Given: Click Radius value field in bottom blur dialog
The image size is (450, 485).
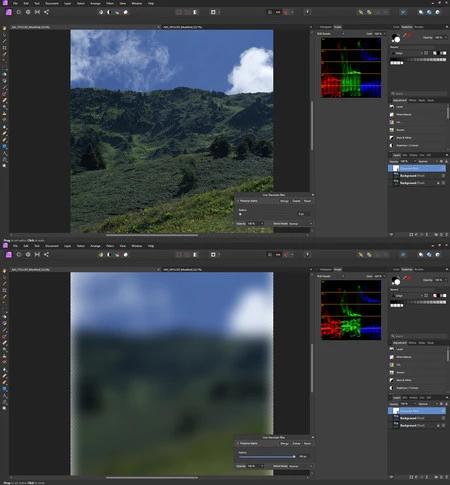Looking at the screenshot, I should coord(304,457).
